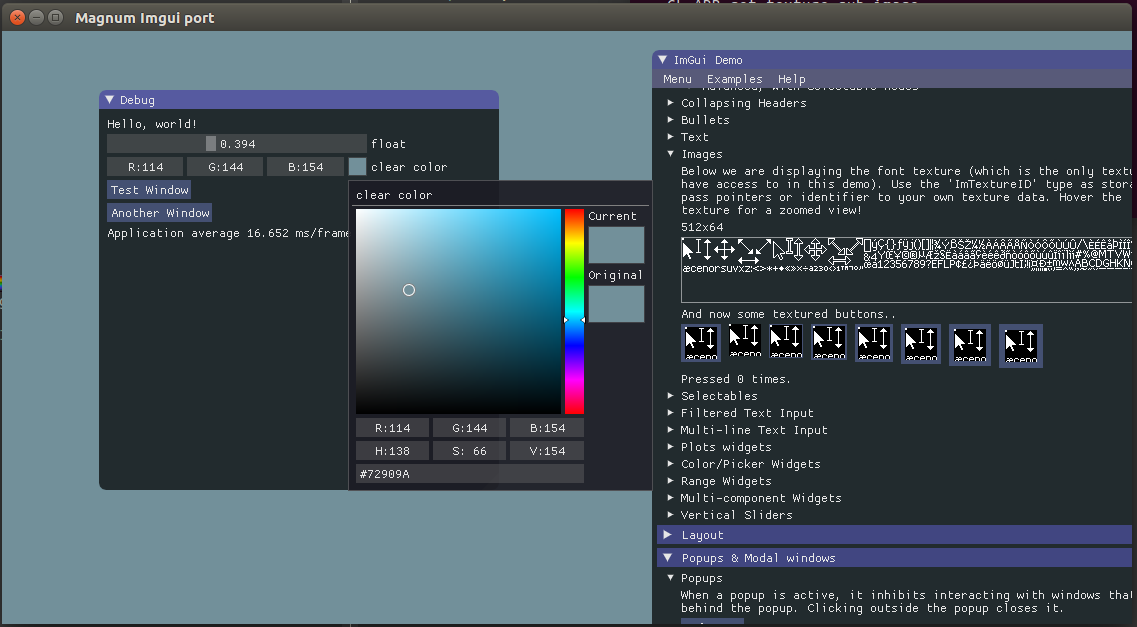Click the sixth textured image button

(921, 344)
